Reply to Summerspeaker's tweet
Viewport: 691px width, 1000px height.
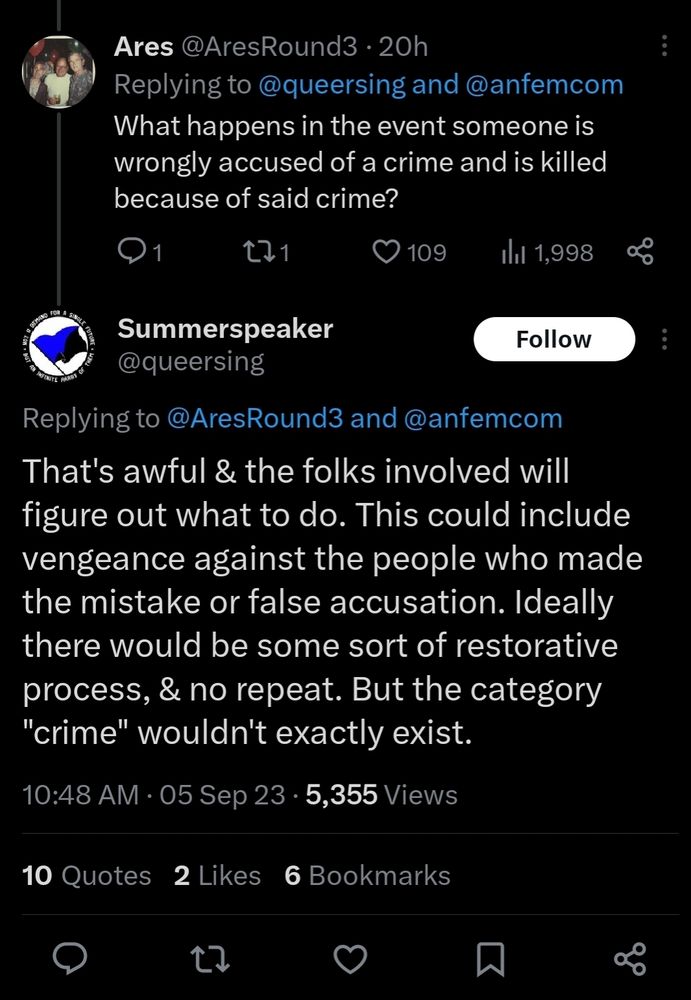[70, 960]
